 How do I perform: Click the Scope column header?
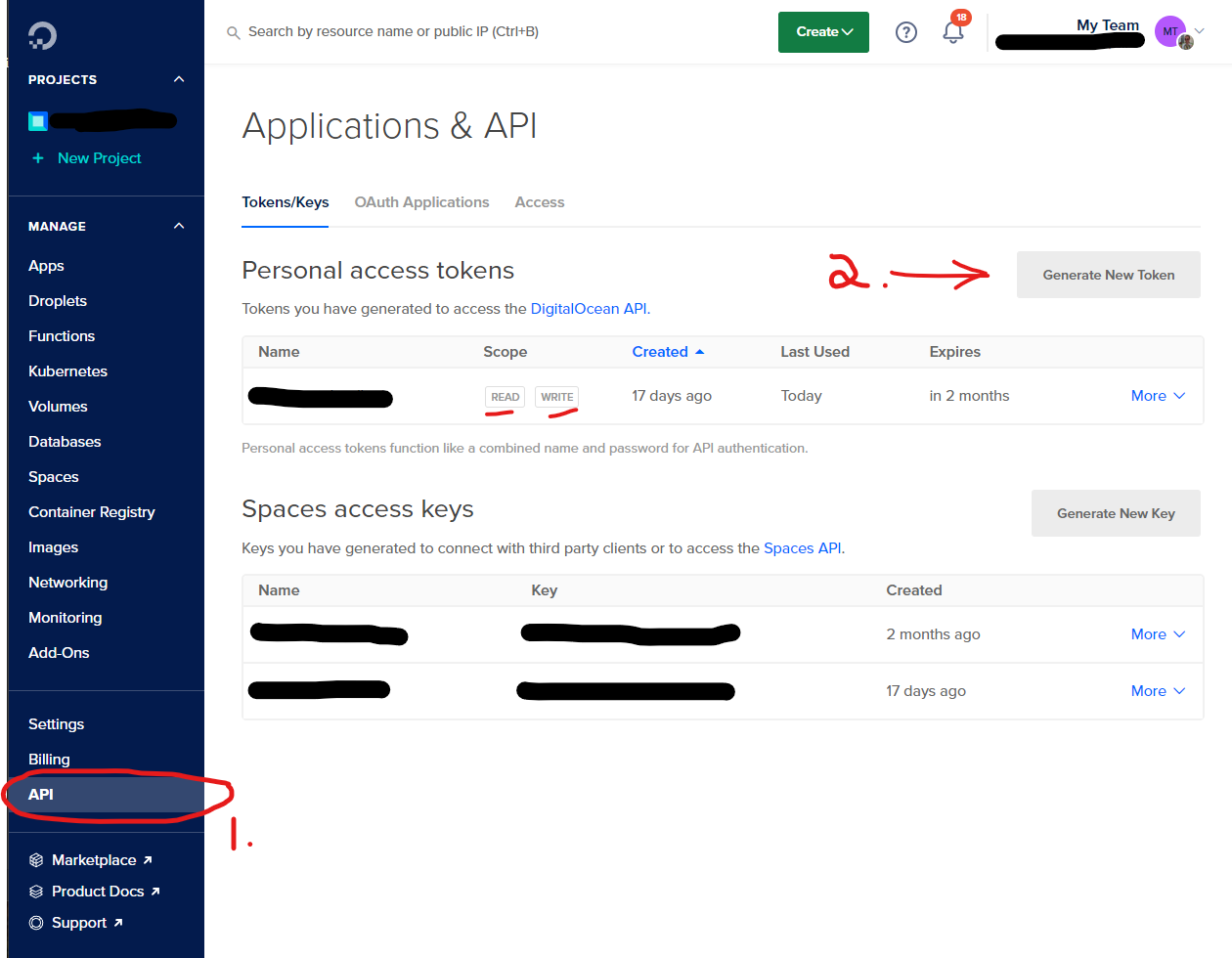coord(505,352)
